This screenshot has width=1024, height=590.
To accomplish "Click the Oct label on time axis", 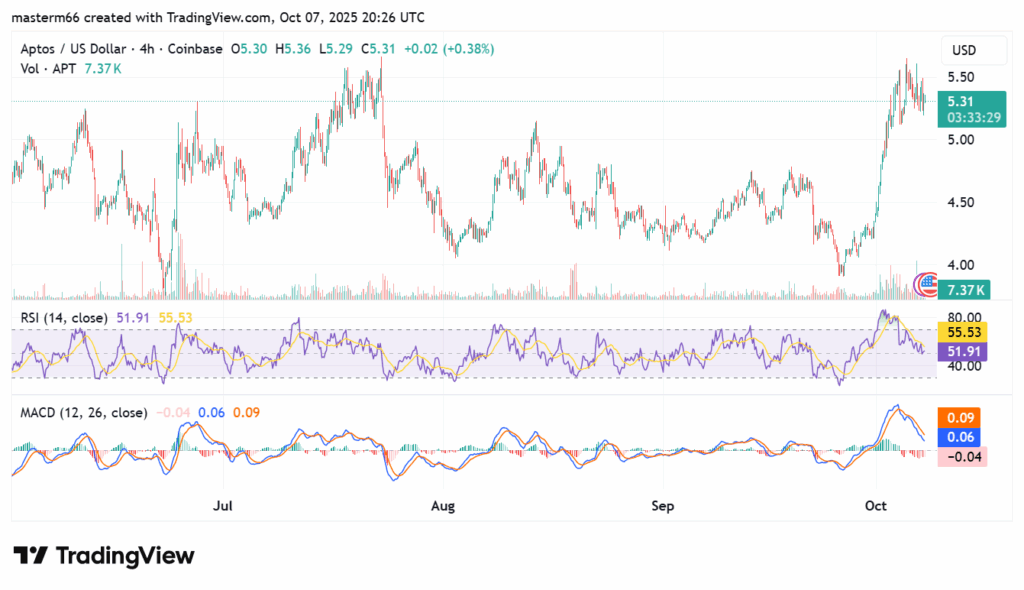I will tap(878, 506).
